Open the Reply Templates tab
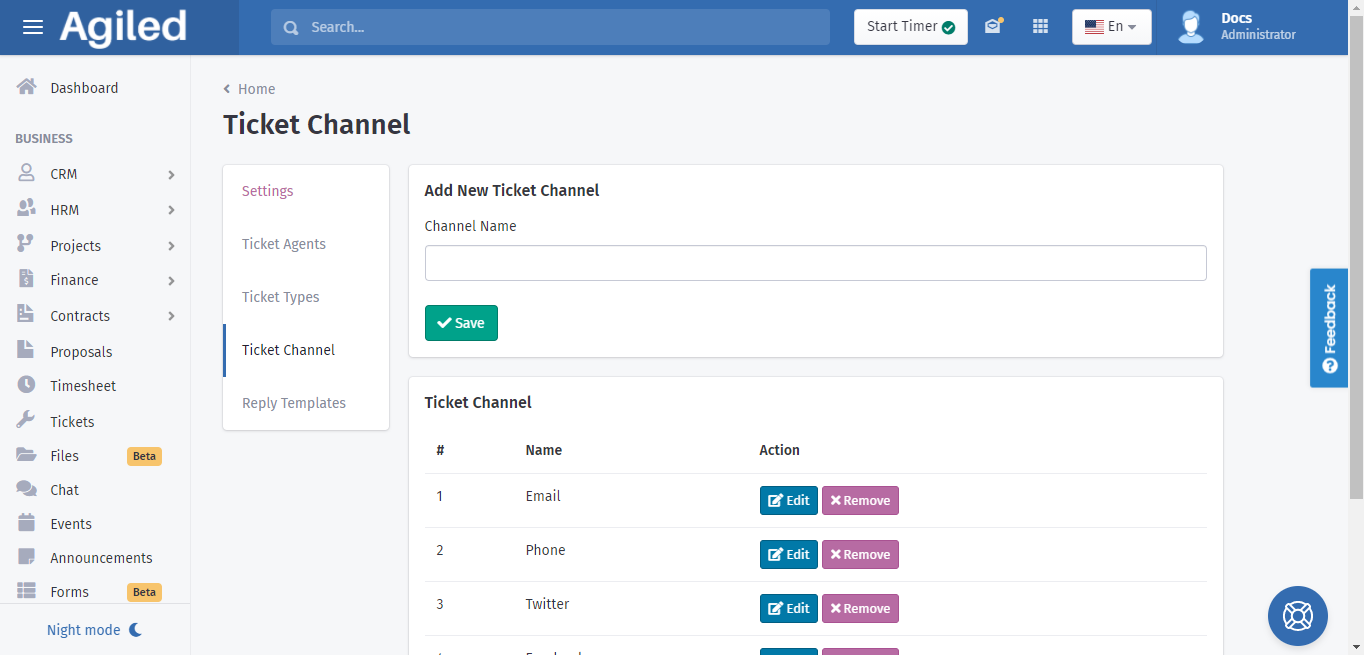Viewport: 1364px width, 655px height. (294, 403)
